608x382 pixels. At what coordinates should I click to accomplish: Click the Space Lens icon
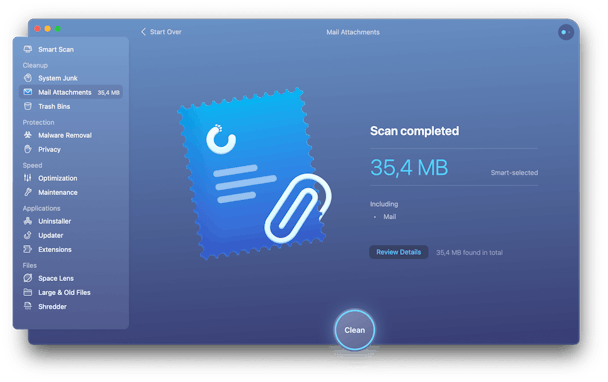click(x=28, y=278)
